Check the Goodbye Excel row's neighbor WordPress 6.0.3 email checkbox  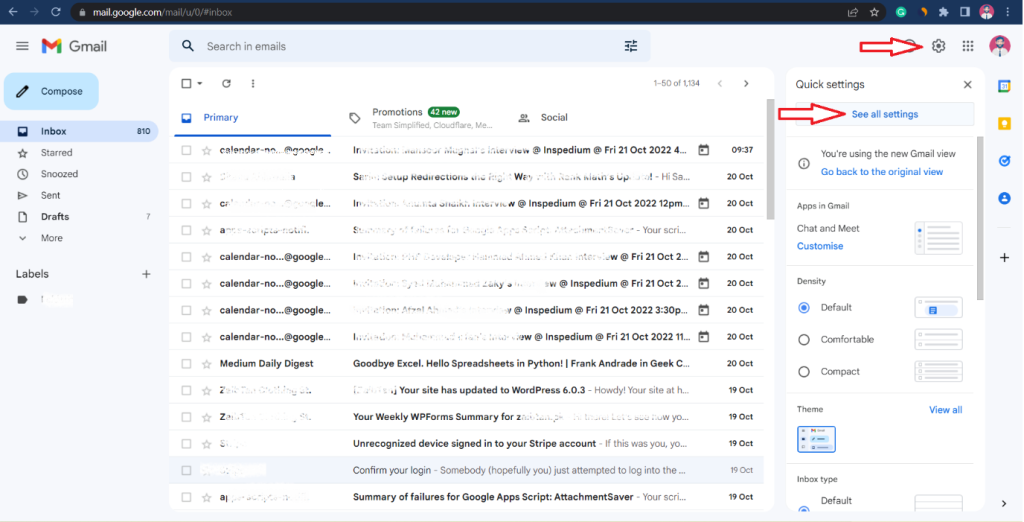tap(186, 390)
